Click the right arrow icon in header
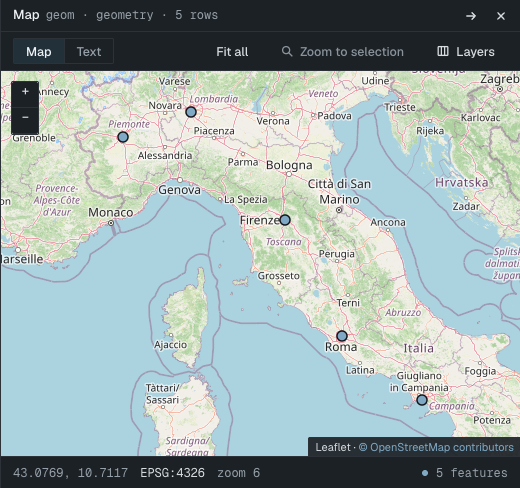This screenshot has height=488, width=520. pos(471,16)
